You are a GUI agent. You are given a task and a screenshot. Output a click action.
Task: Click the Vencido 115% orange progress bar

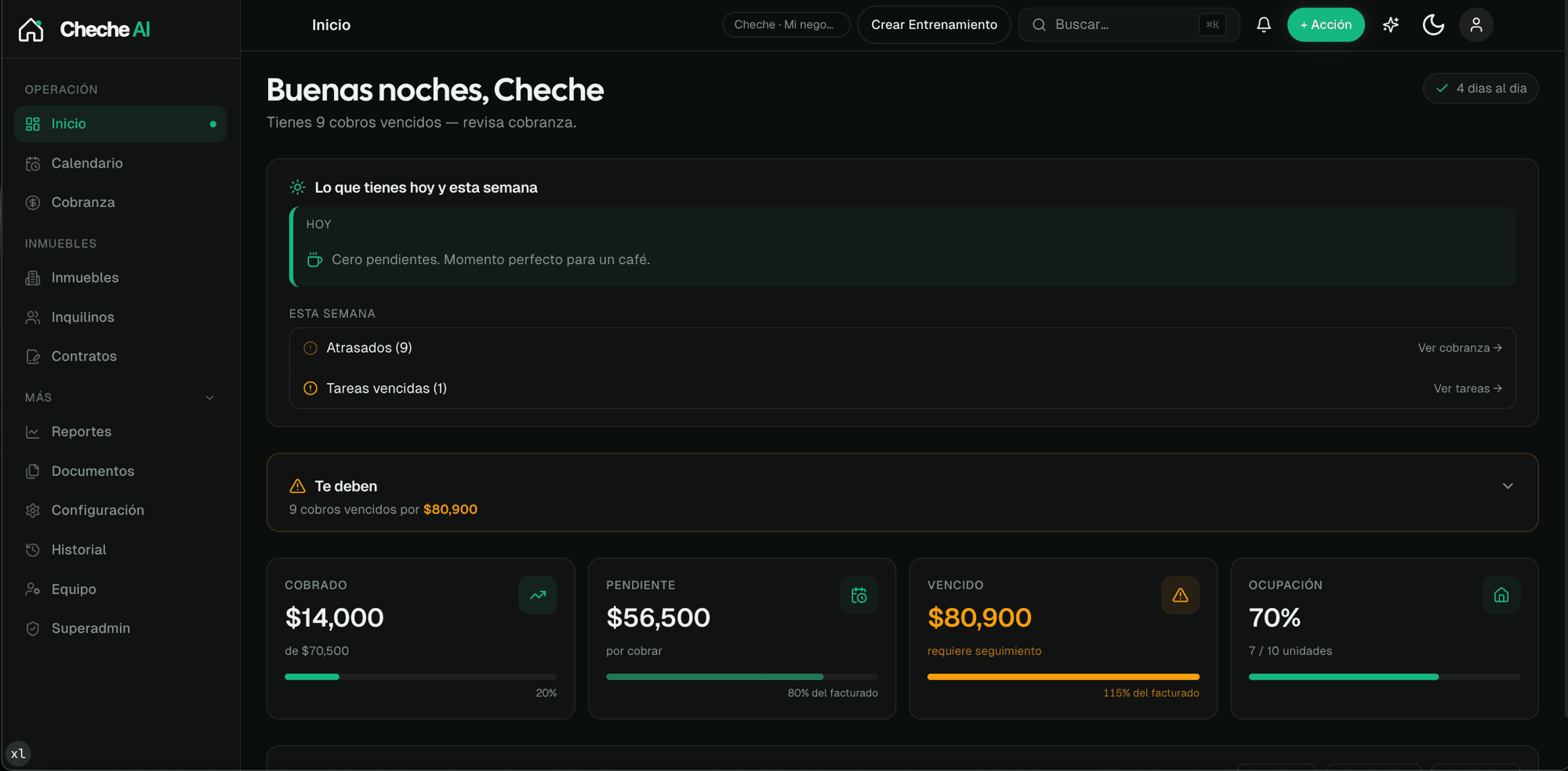click(1063, 677)
